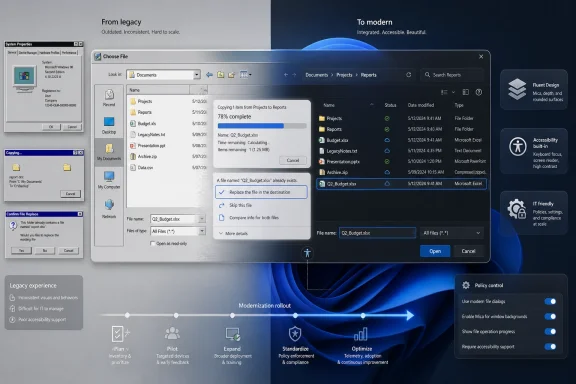The width and height of the screenshot is (576, 384).
Task: Open the modern All Files (*.*) dropdown
Action: (451, 233)
